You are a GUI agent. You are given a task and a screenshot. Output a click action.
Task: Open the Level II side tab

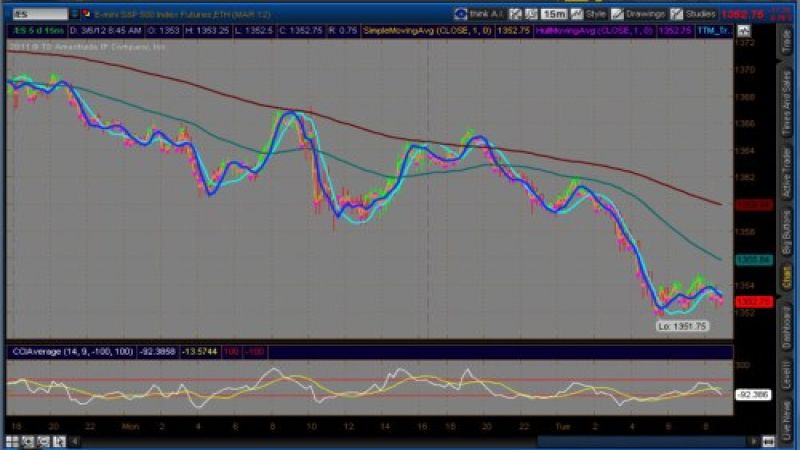tap(787, 375)
